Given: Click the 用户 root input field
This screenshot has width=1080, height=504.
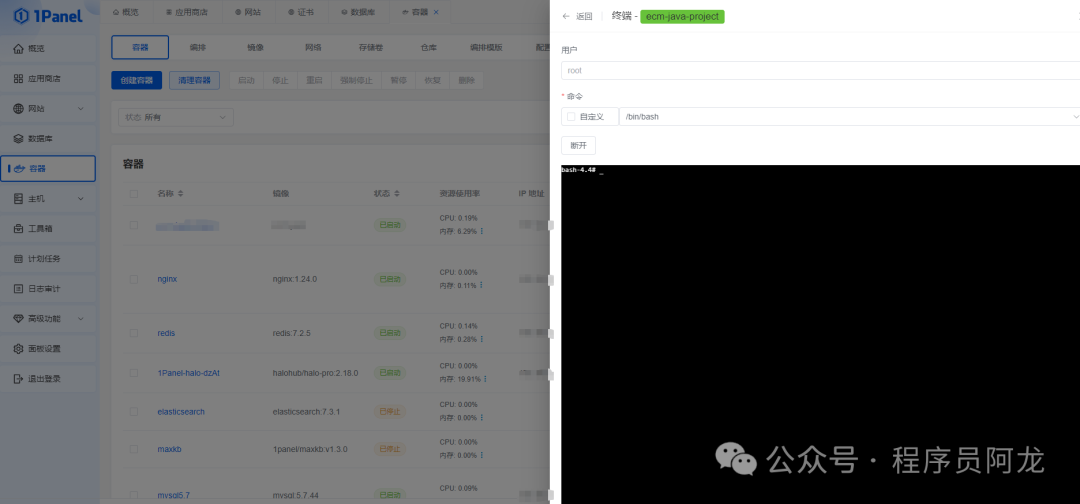Looking at the screenshot, I should [820, 70].
